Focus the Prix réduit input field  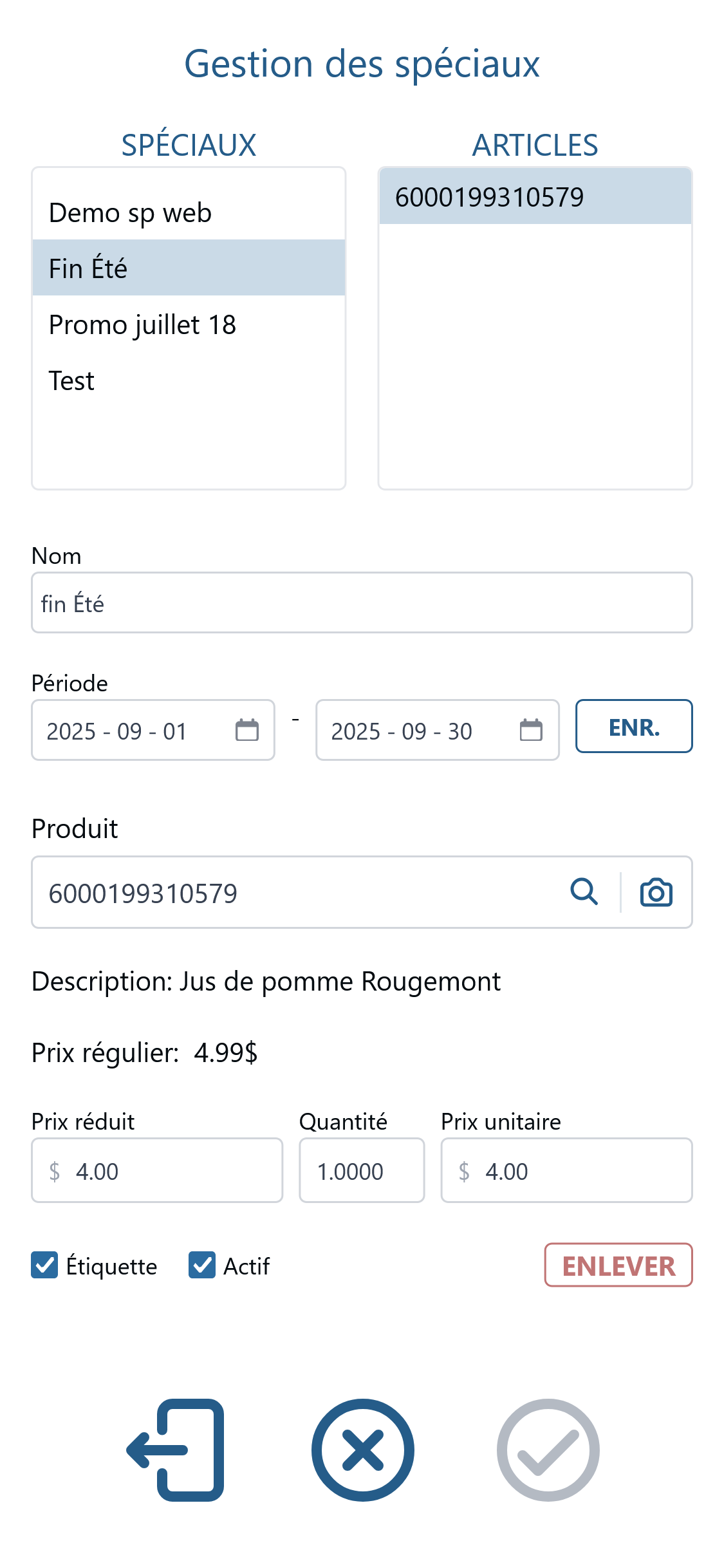pos(157,1170)
